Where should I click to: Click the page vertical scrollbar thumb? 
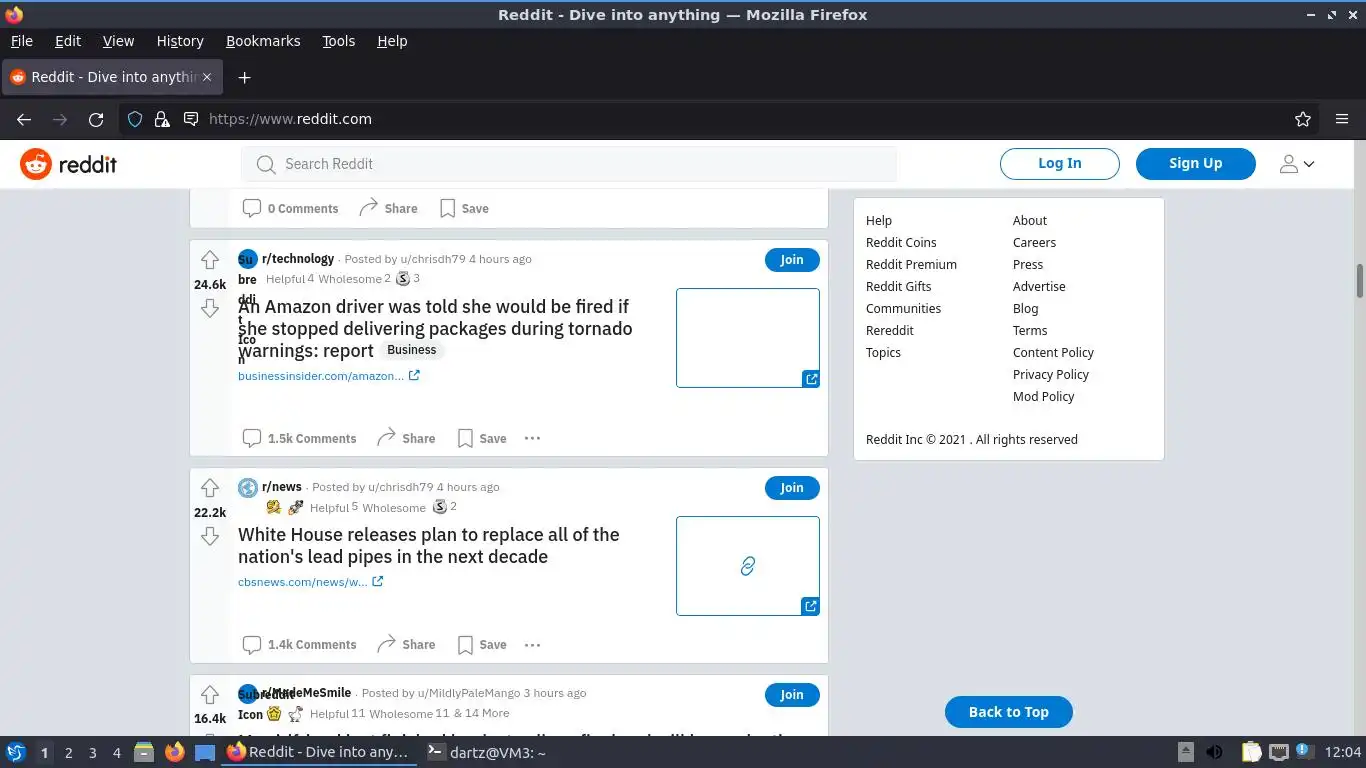click(1360, 280)
